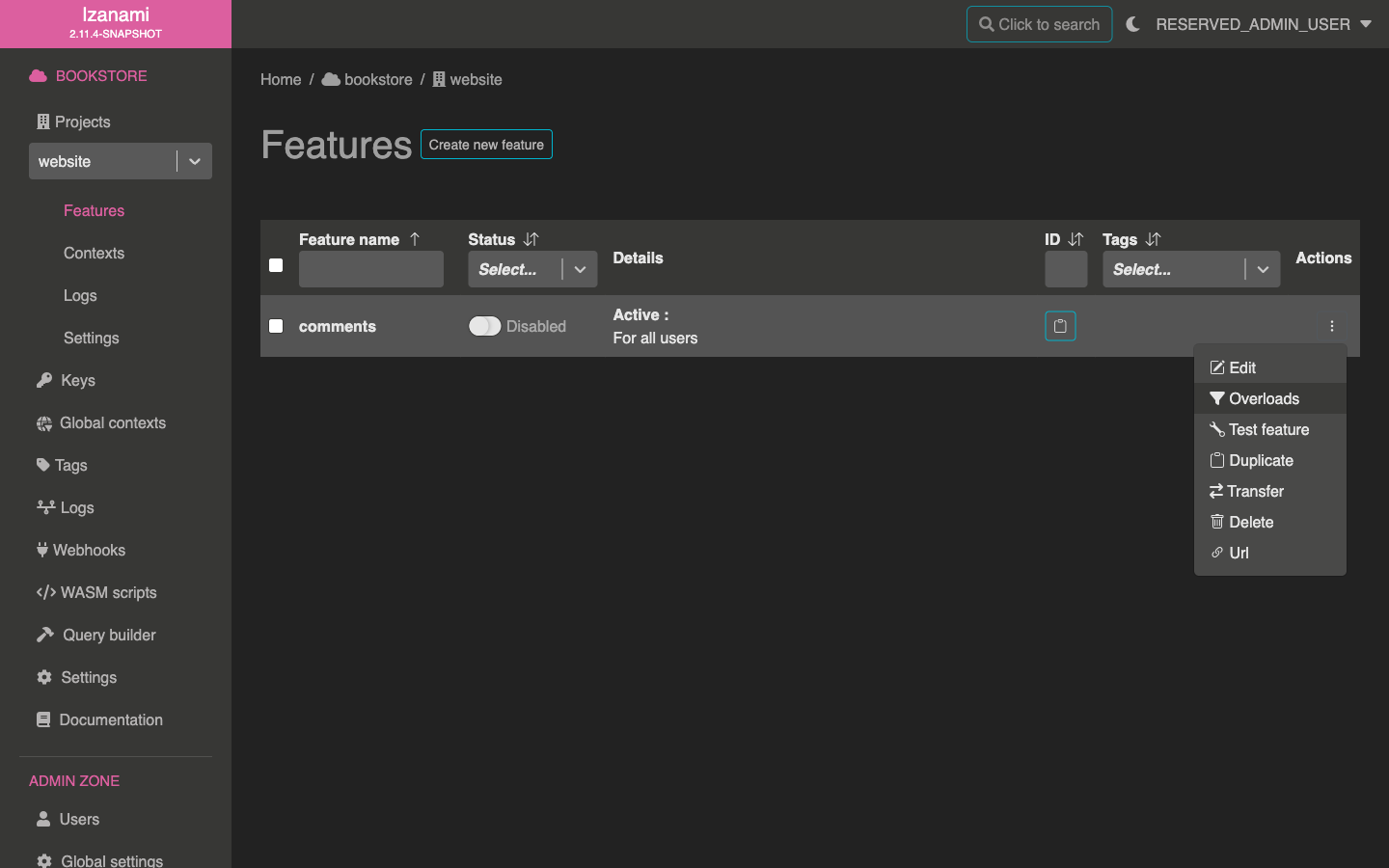Sort features by Tags column icon
Viewport: 1389px width, 868px height.
tap(1153, 239)
